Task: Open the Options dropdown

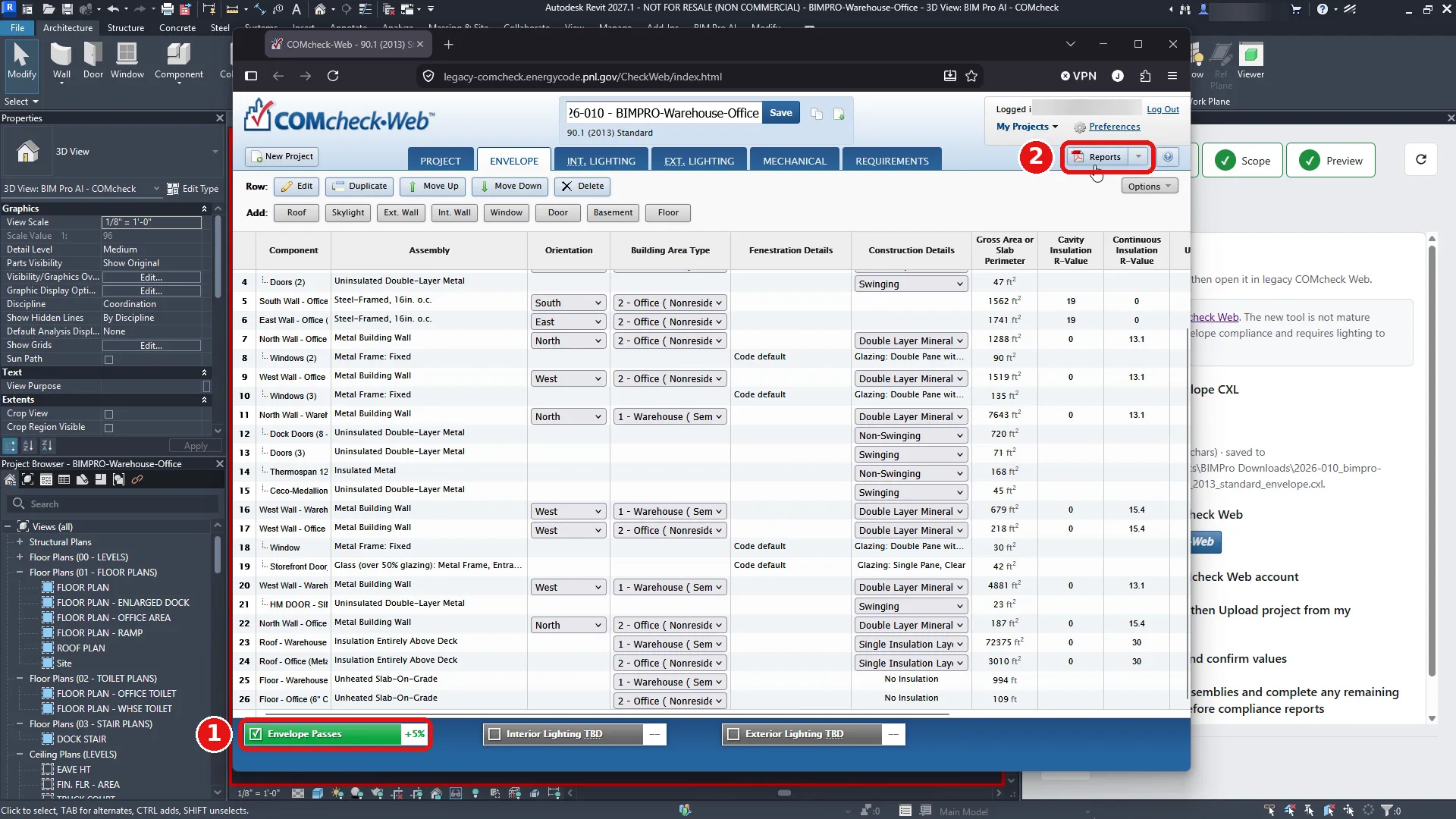Action: [x=1149, y=187]
